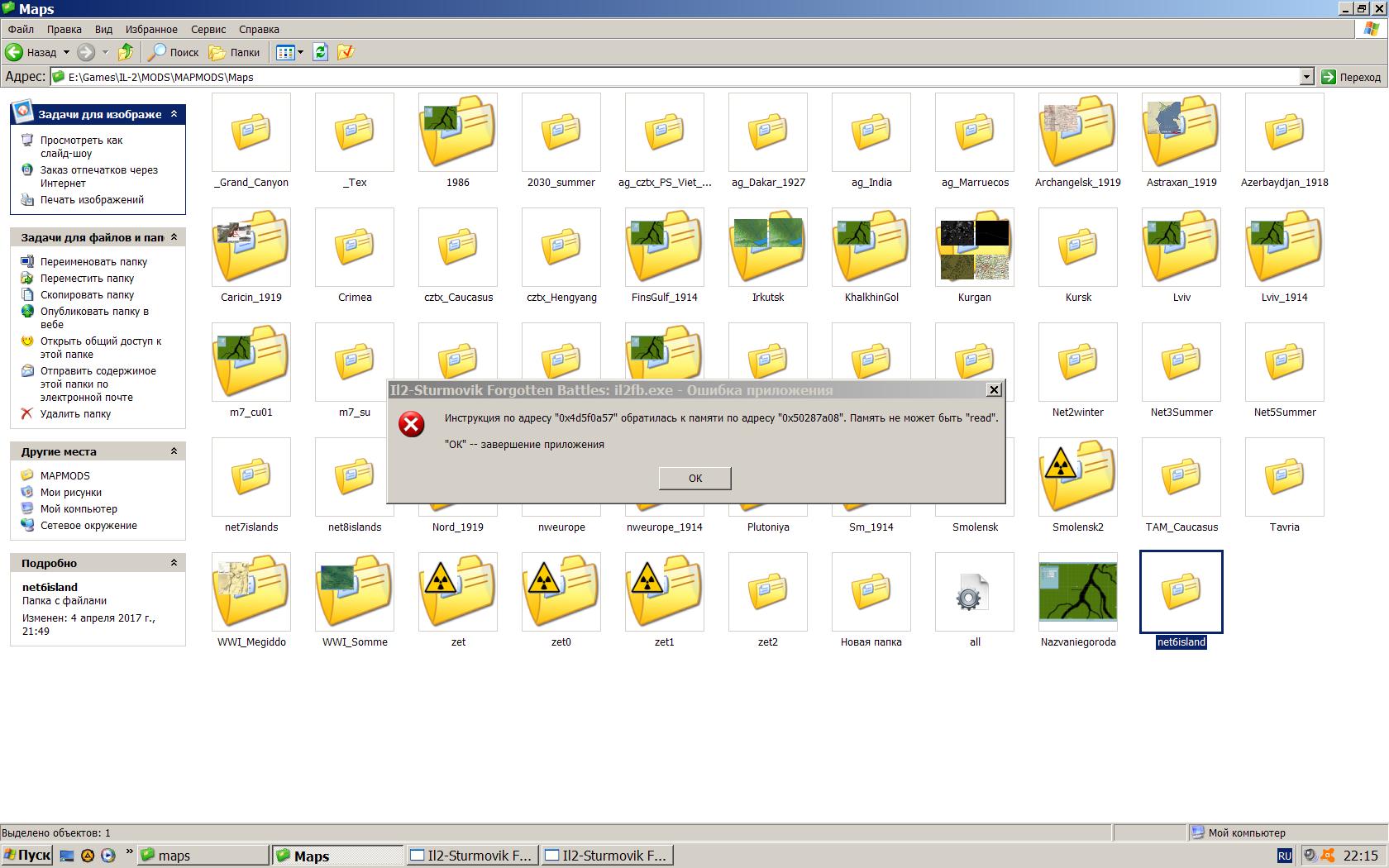Select the Tavria folder icon

pos(1285,477)
